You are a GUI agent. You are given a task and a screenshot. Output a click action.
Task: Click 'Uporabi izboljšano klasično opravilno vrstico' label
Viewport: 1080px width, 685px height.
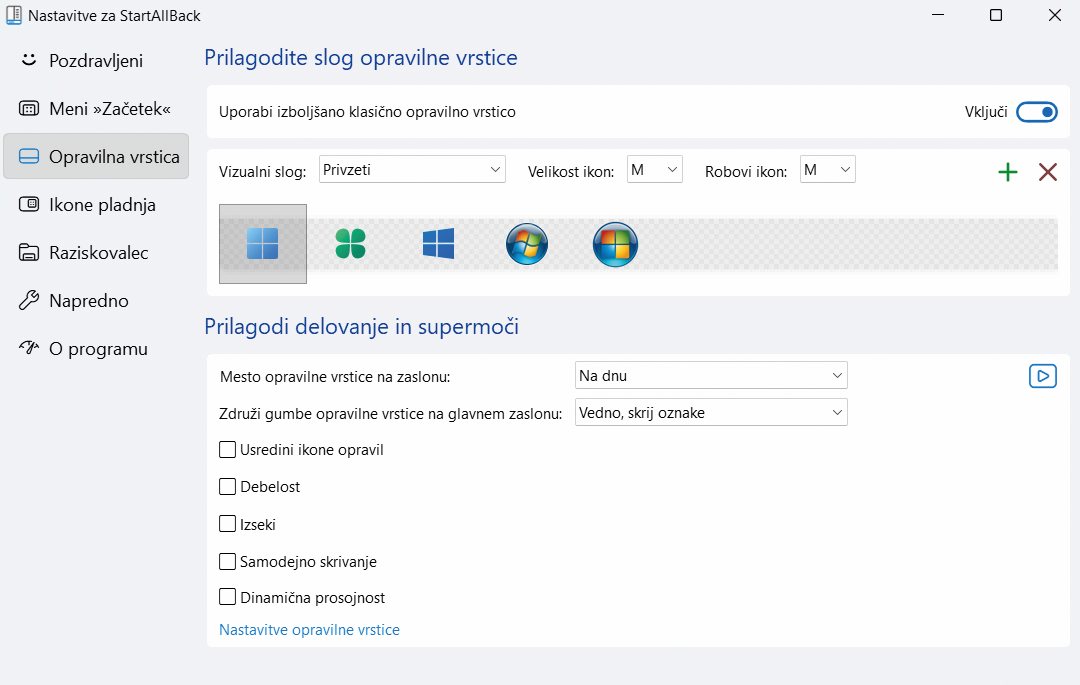(367, 112)
